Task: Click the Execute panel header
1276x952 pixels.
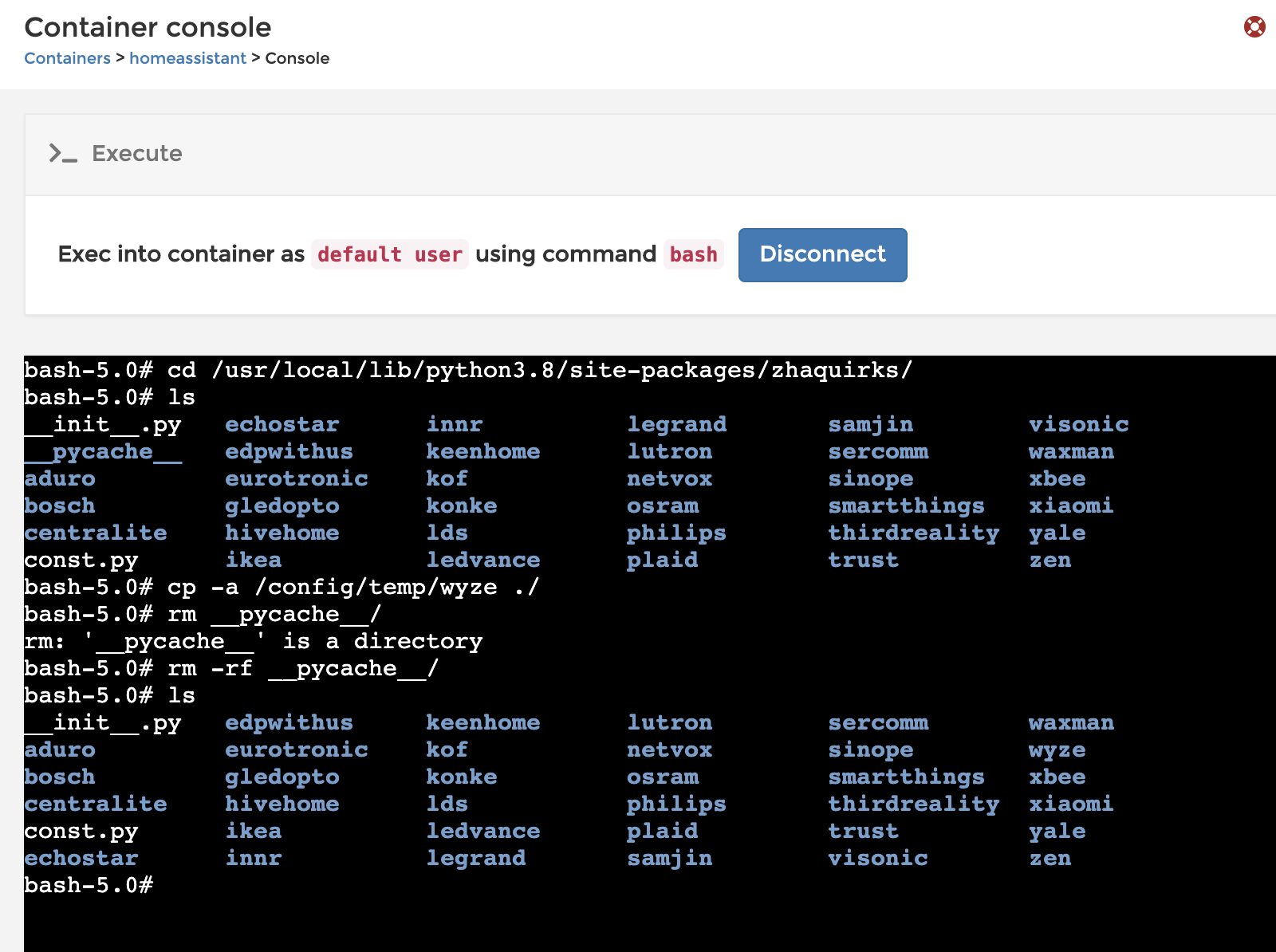Action: [x=137, y=154]
